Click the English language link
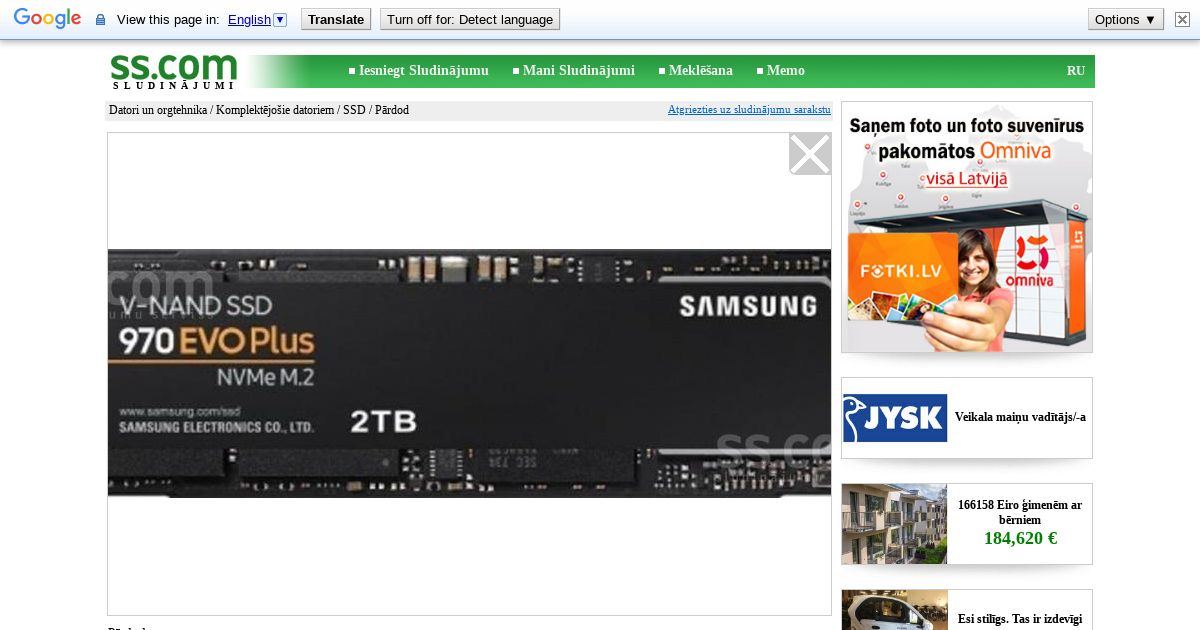1200x630 pixels. tap(249, 19)
